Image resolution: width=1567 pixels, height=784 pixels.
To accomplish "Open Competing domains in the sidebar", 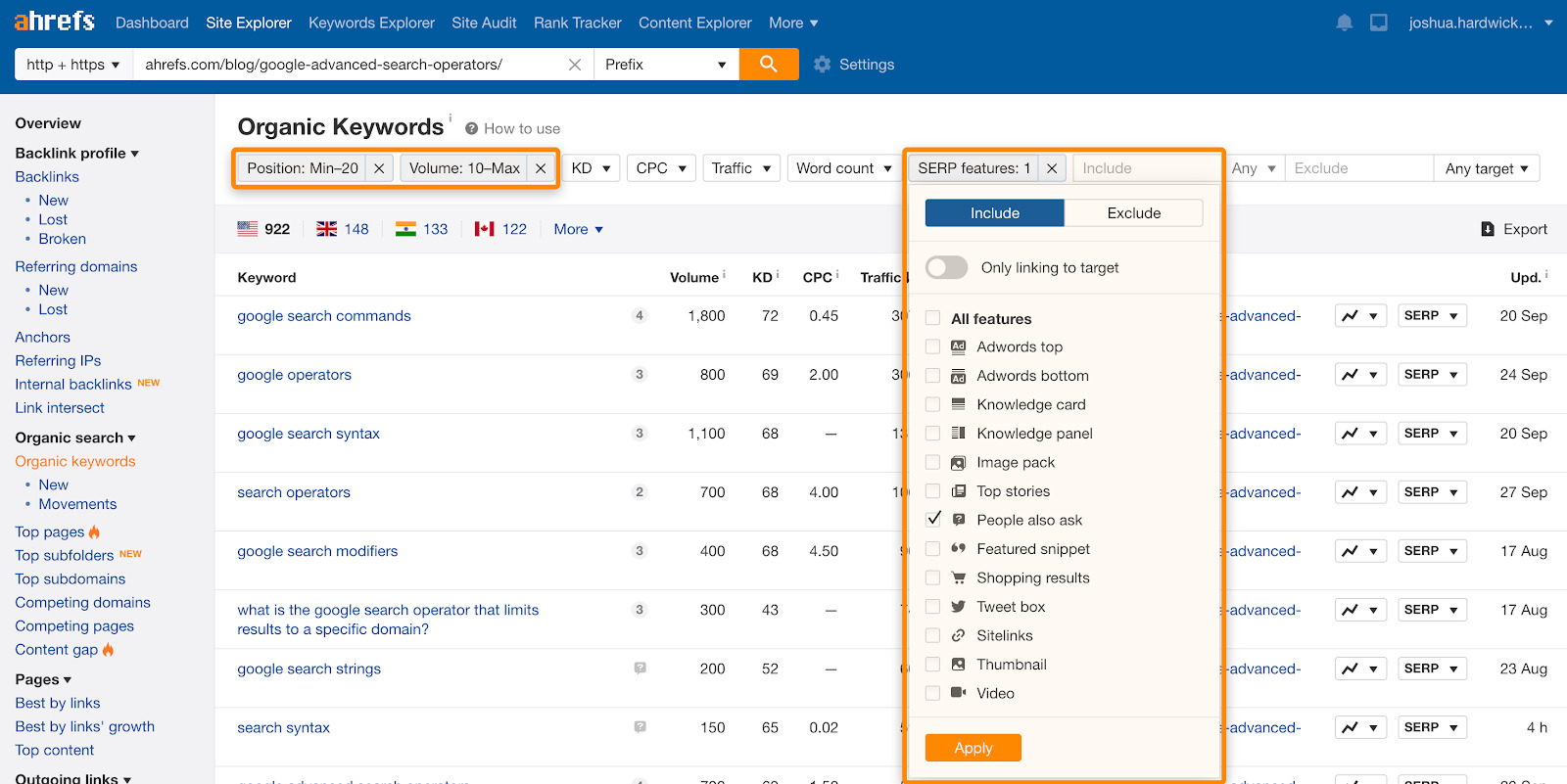I will pyautogui.click(x=83, y=603).
